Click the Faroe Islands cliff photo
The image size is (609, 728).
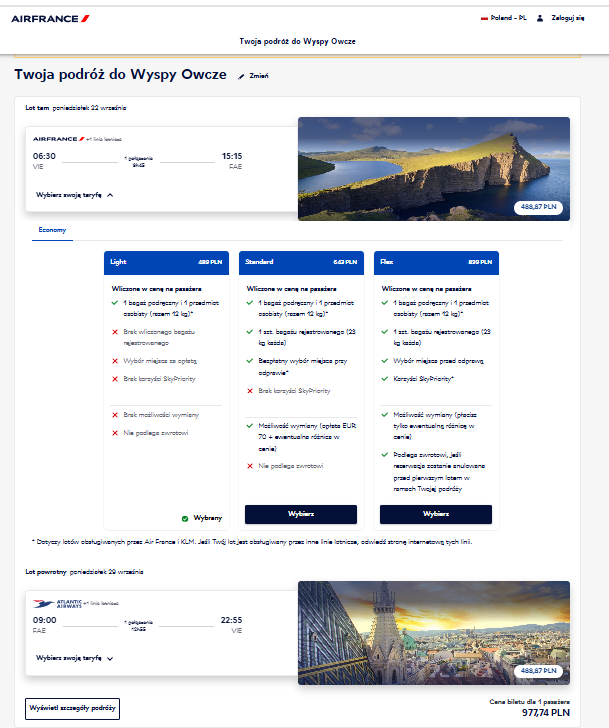coord(434,169)
